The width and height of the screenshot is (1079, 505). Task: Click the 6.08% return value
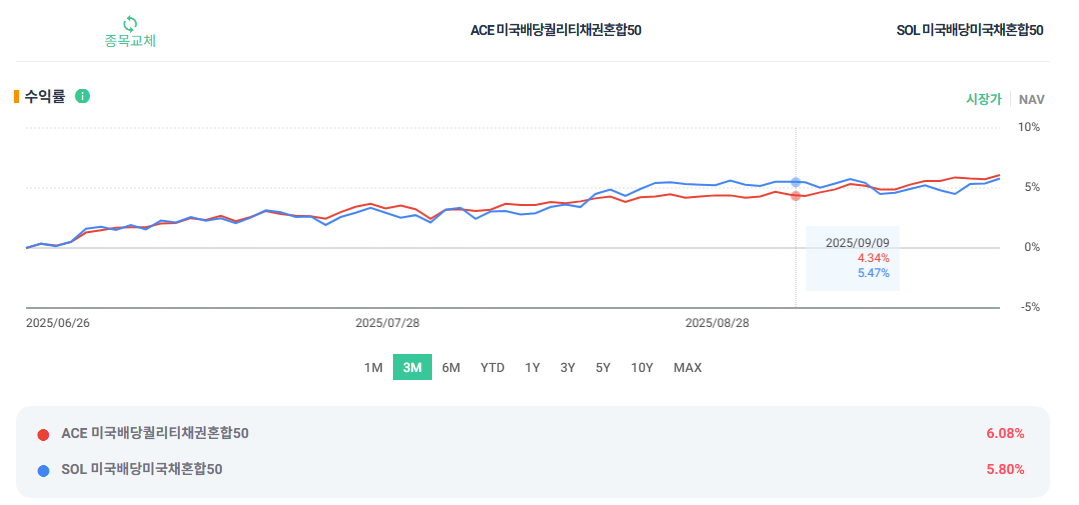pos(1005,433)
